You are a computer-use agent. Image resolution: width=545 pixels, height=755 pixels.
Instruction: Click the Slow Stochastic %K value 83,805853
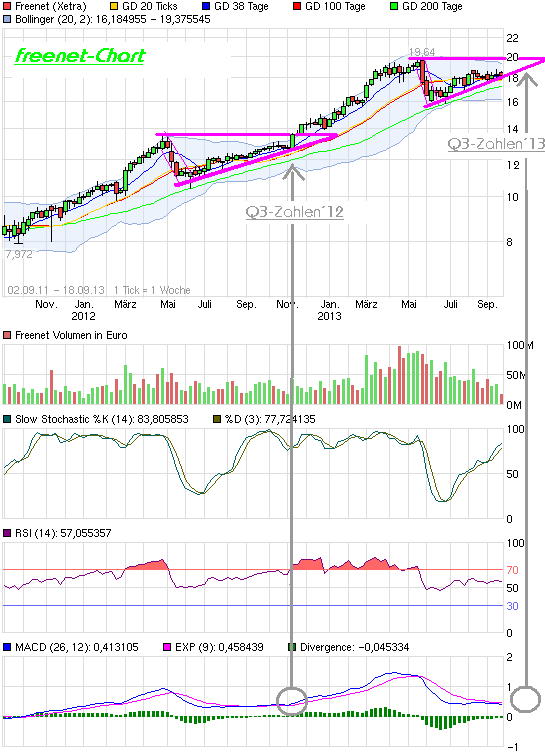click(163, 419)
